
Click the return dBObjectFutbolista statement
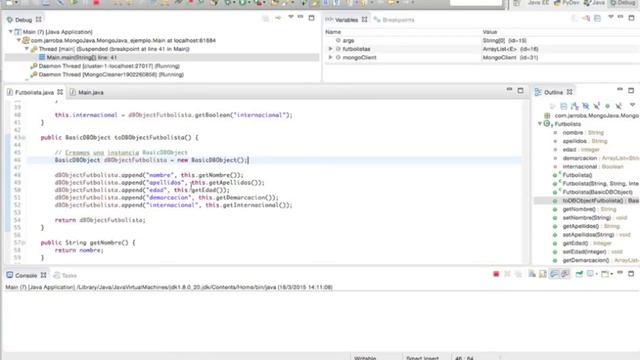(x=100, y=220)
